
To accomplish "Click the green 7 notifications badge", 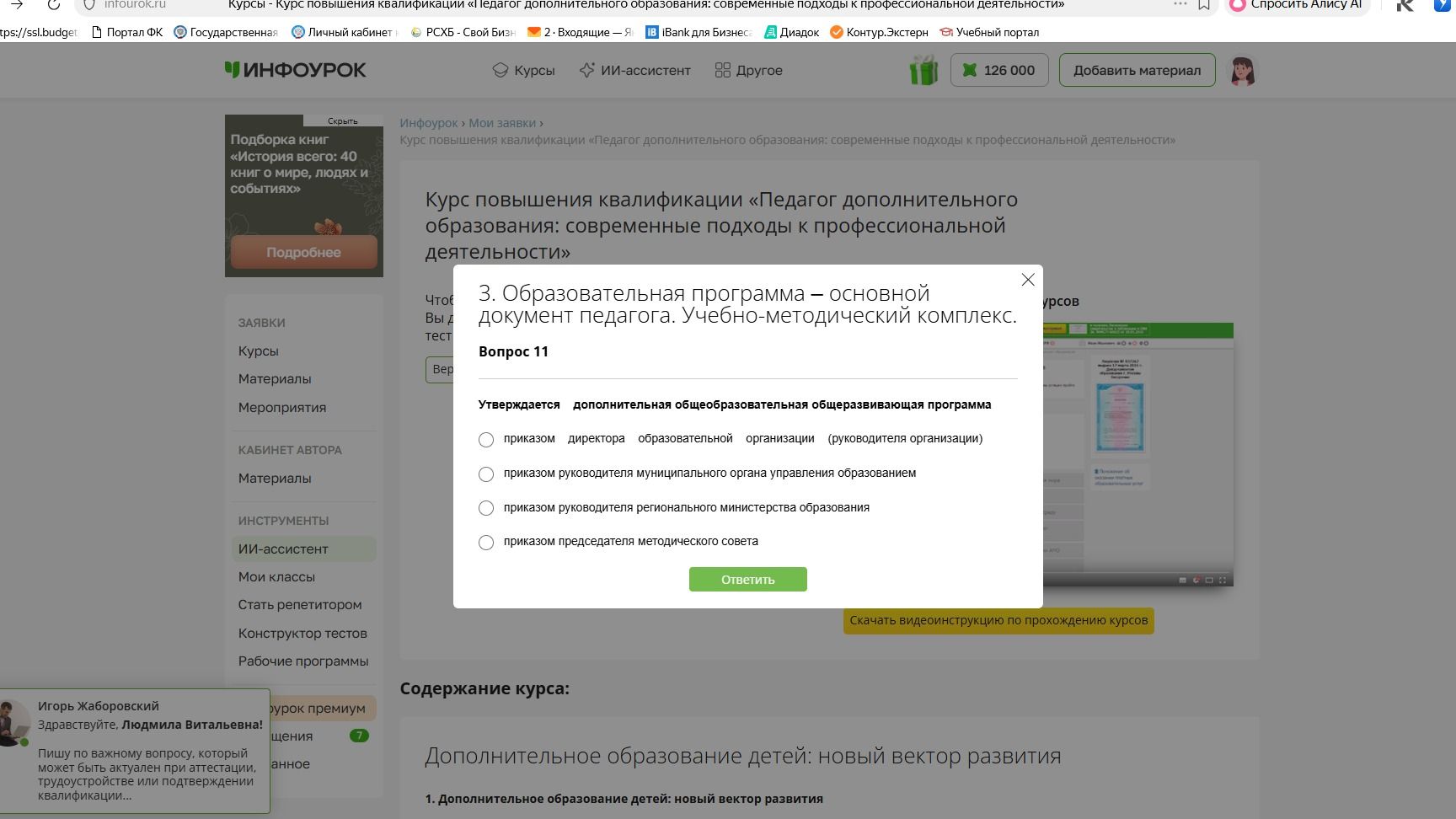I will click(x=359, y=736).
